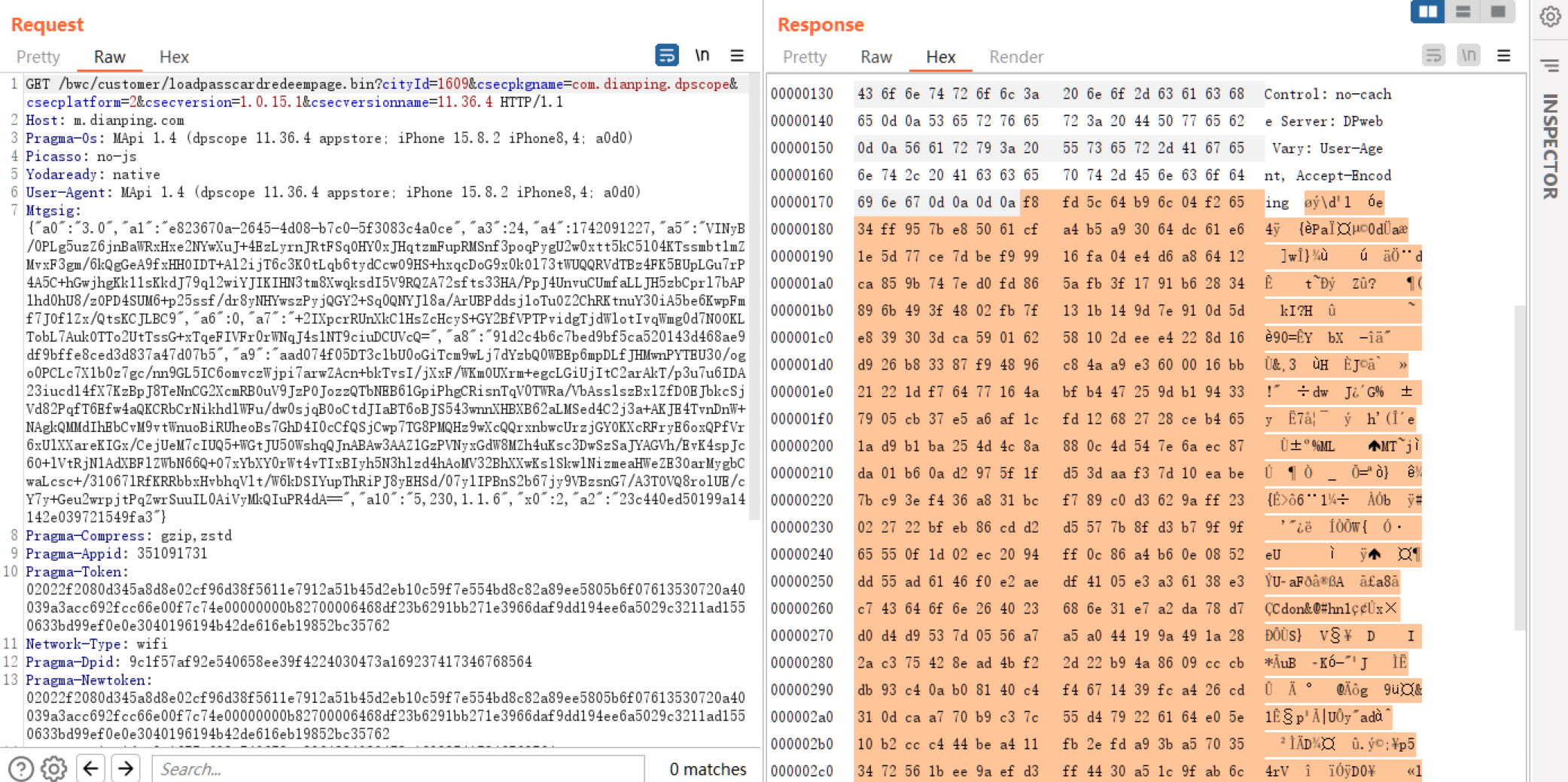Go to previous search match arrow
Image resolution: width=1568 pixels, height=782 pixels.
pyautogui.click(x=91, y=768)
